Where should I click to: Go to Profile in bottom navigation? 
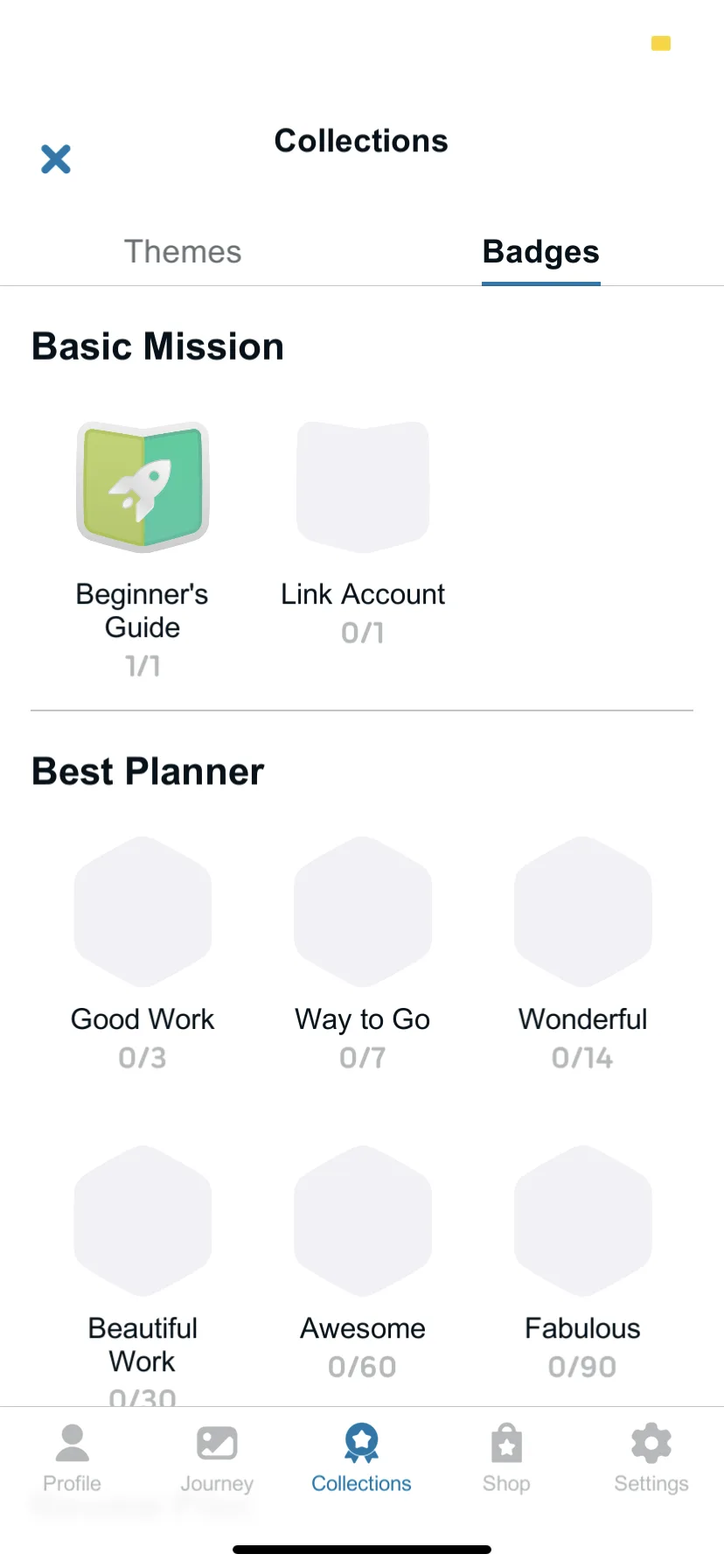(73, 1459)
